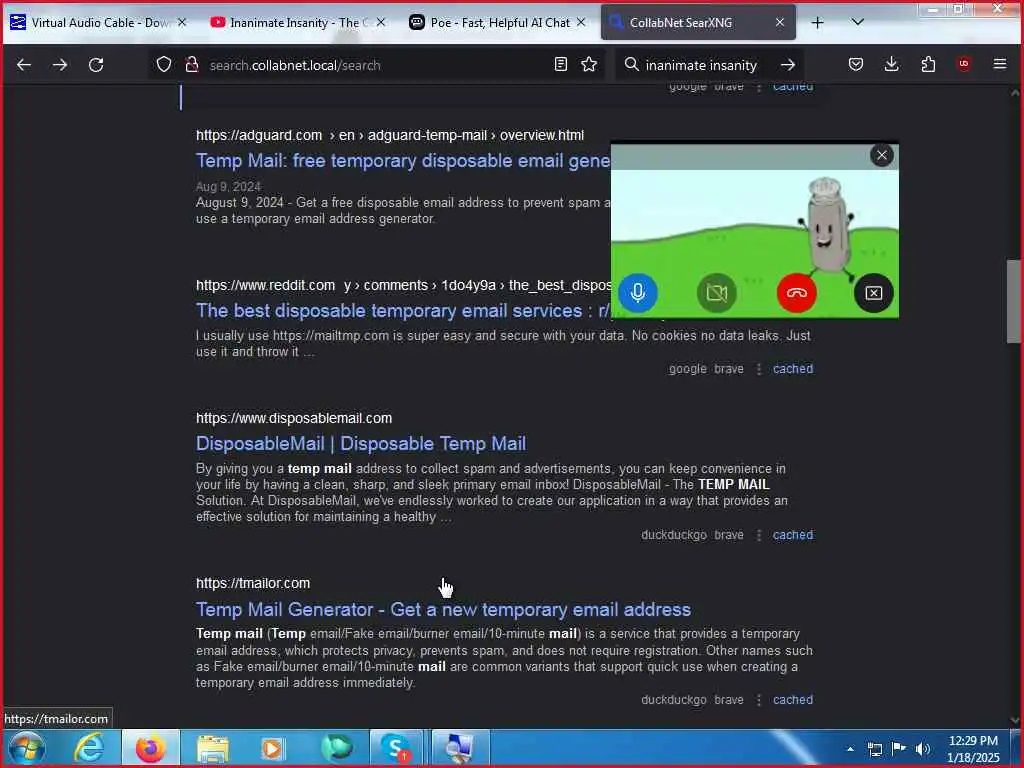Image resolution: width=1024 pixels, height=768 pixels.
Task: Switch to Inanimate Insanity YouTube tab
Action: [298, 23]
